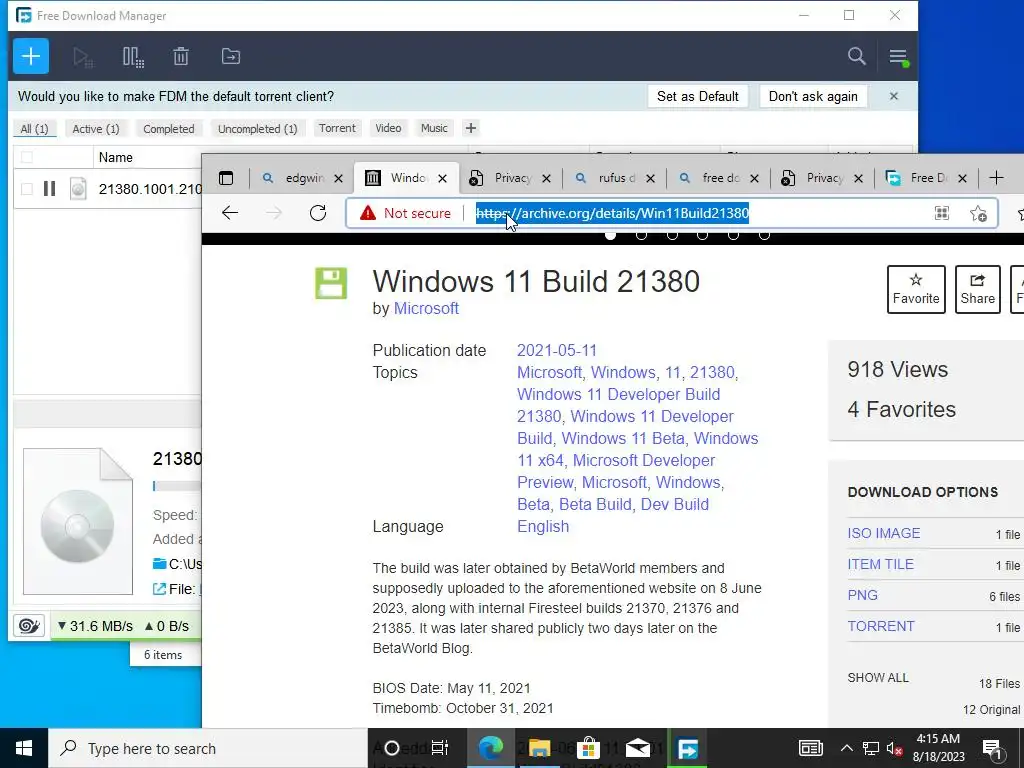
Task: Open the Mail app from taskbar
Action: pos(637,748)
